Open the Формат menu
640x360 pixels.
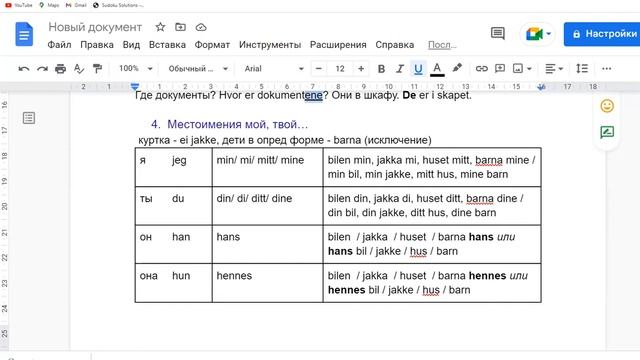212,45
